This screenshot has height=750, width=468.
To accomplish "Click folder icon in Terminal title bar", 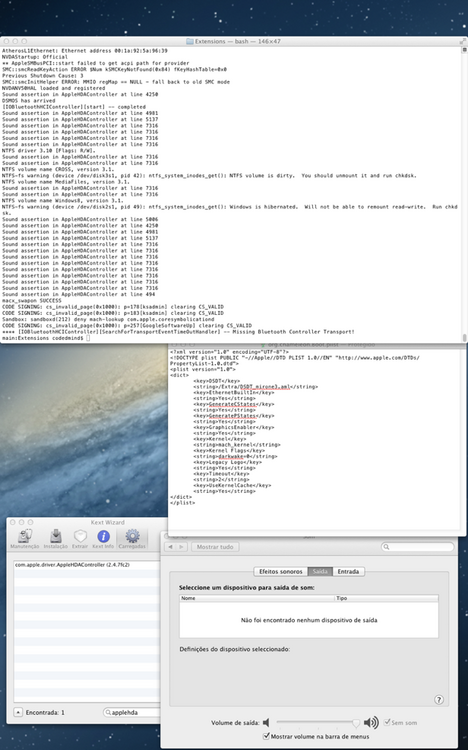I will point(189,42).
